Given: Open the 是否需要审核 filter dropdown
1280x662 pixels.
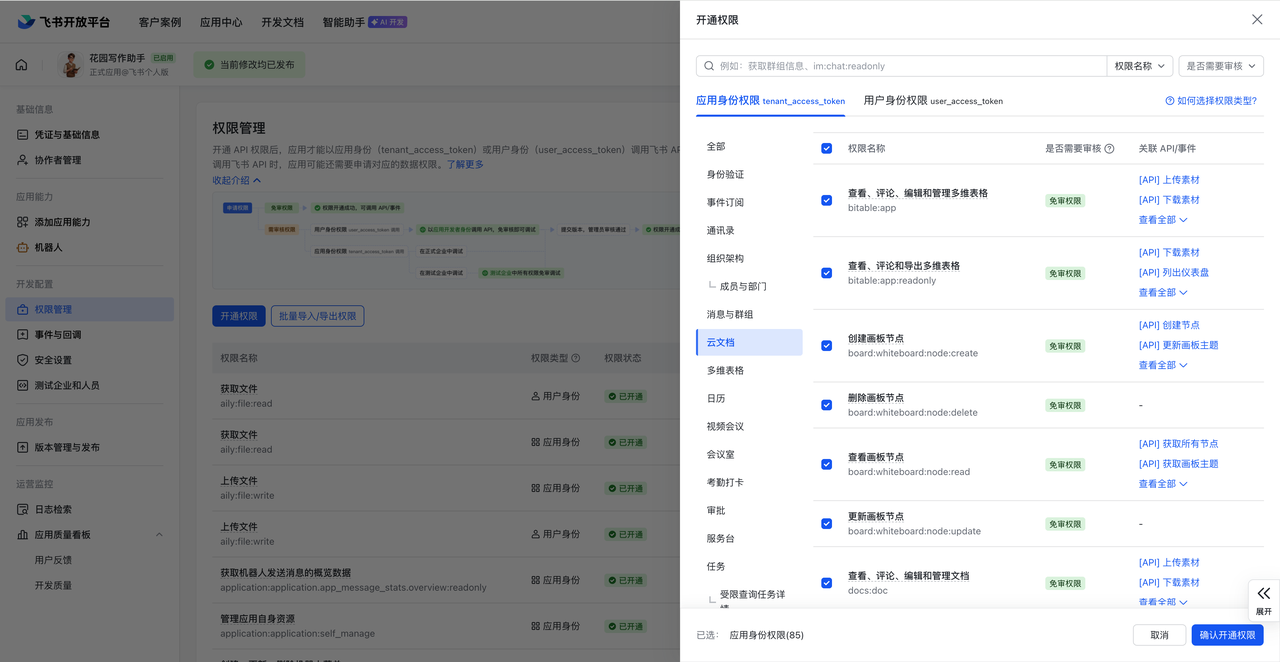Looking at the screenshot, I should (x=1221, y=64).
